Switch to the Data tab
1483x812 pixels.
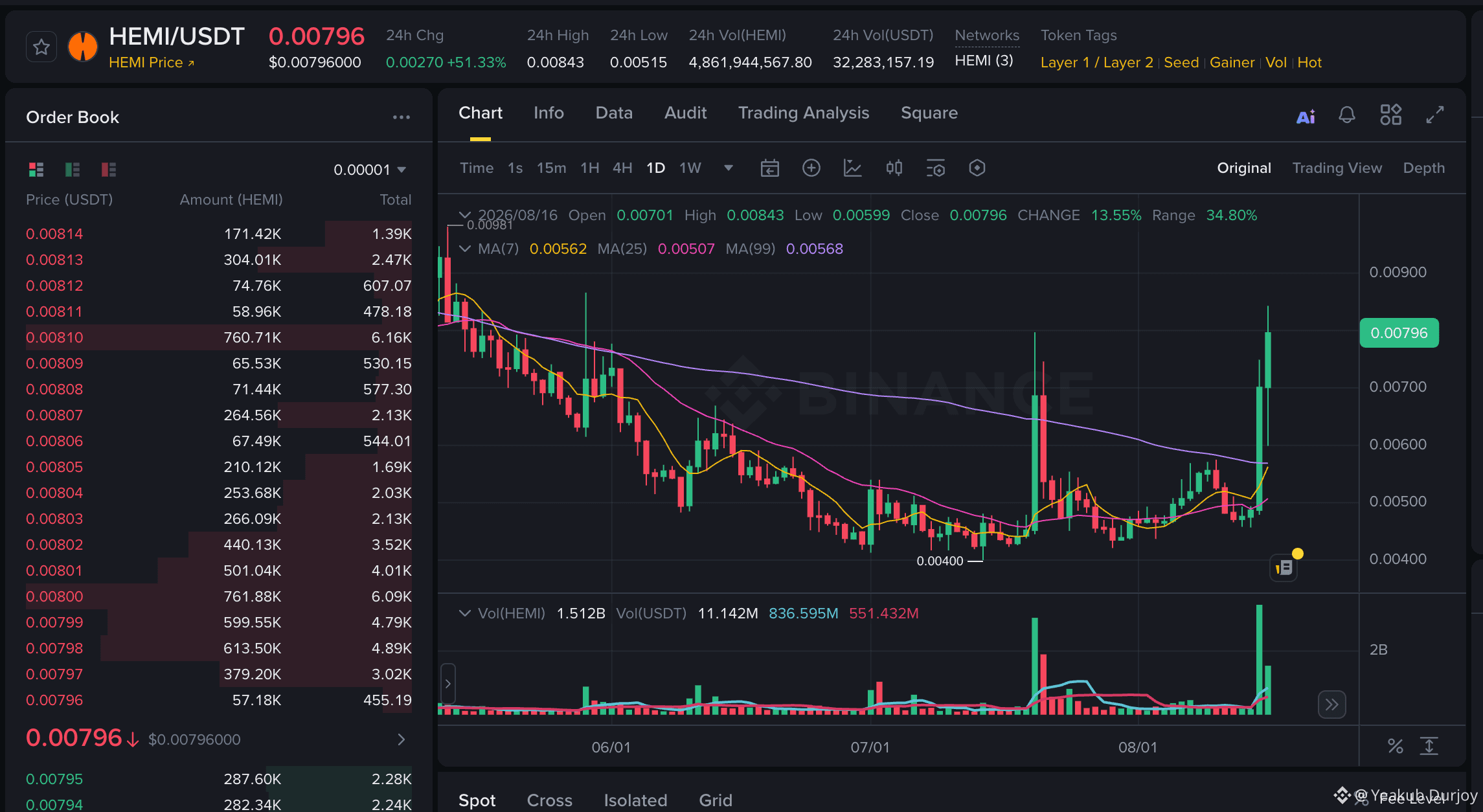(x=614, y=113)
